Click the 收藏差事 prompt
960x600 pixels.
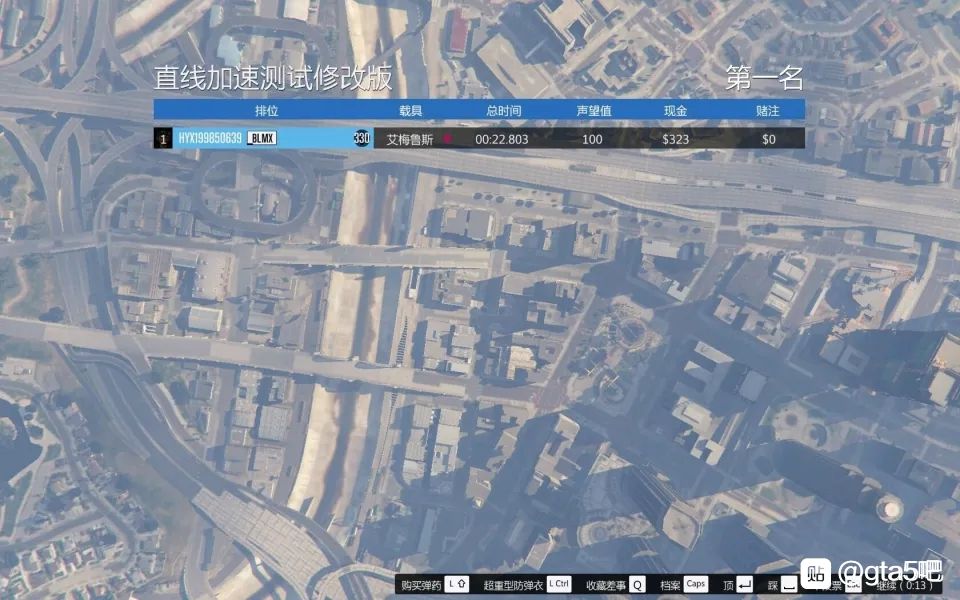[x=606, y=585]
